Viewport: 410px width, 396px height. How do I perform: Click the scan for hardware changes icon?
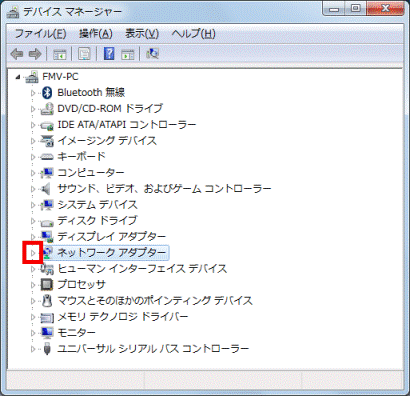[152, 53]
